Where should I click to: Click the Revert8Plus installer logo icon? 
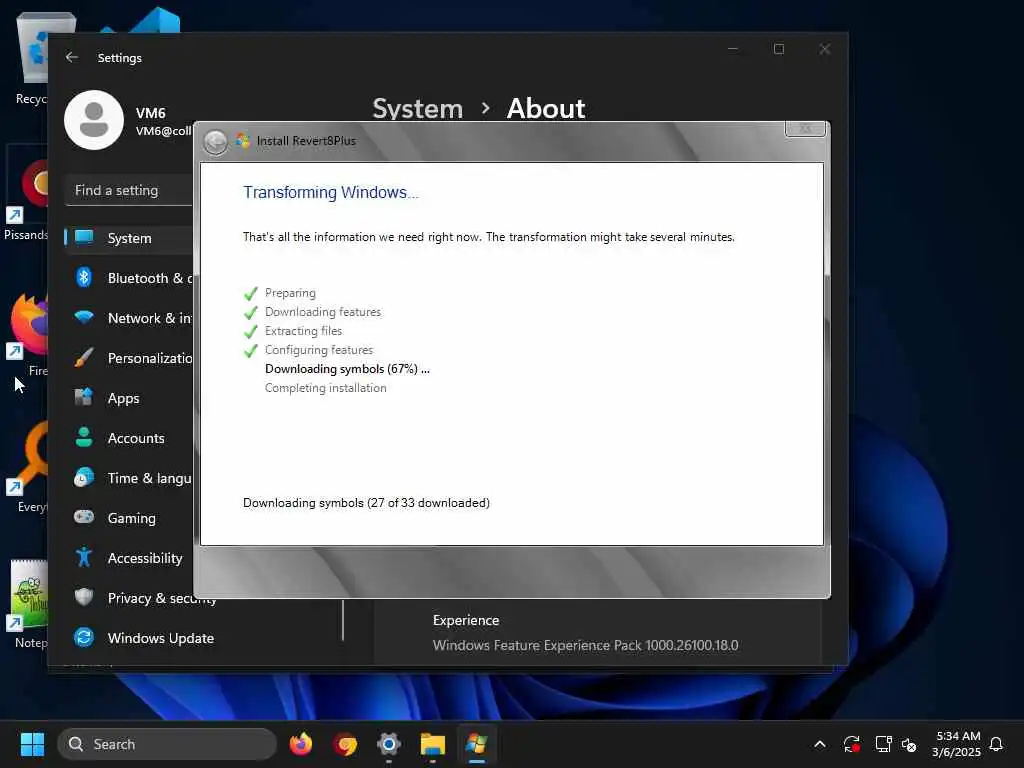(243, 140)
